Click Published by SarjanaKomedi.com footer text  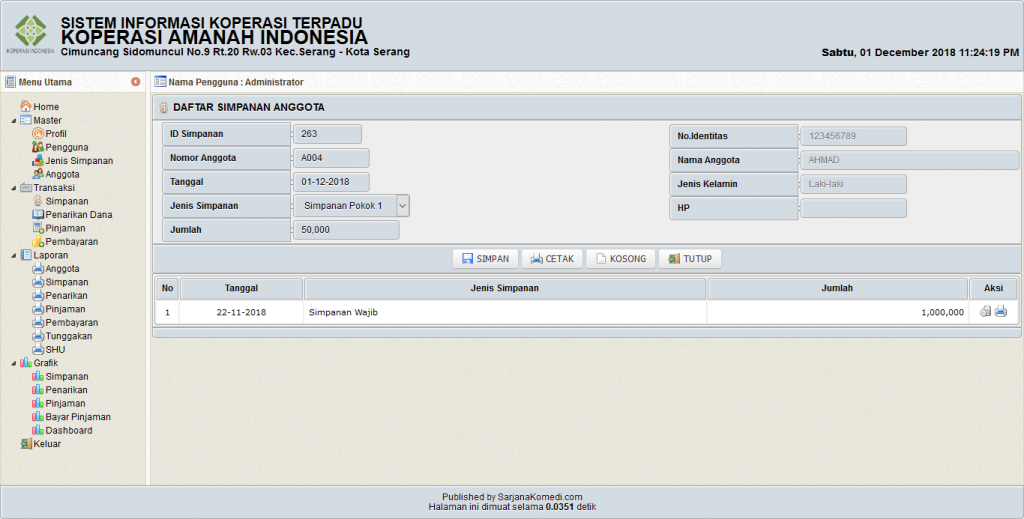pos(512,497)
